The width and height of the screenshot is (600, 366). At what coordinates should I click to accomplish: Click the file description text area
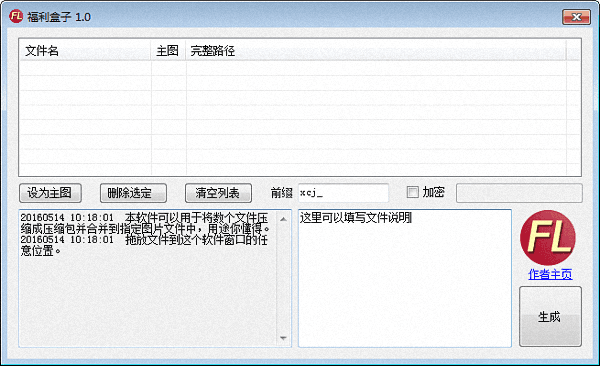tap(405, 278)
